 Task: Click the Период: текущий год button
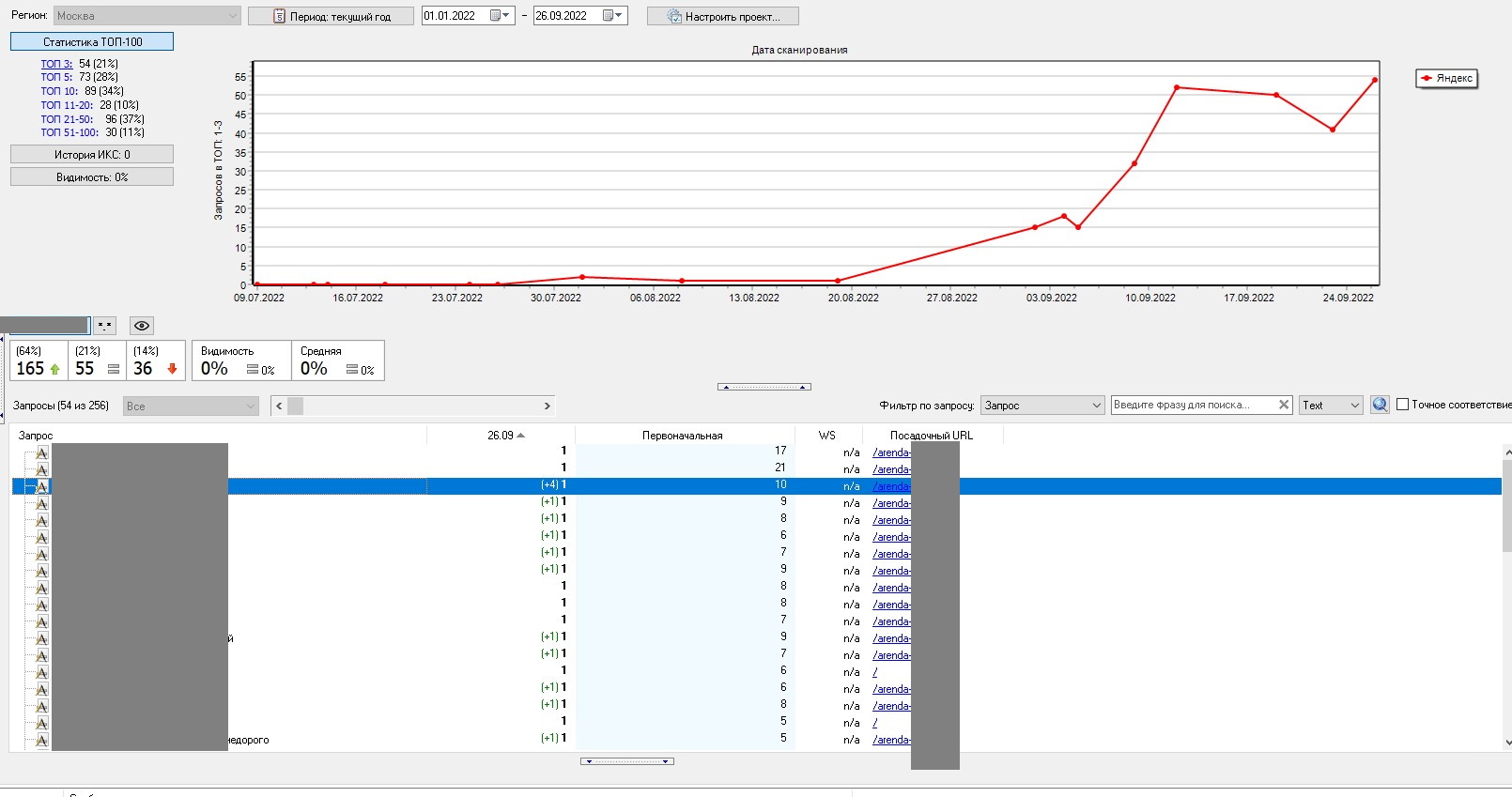[x=331, y=16]
